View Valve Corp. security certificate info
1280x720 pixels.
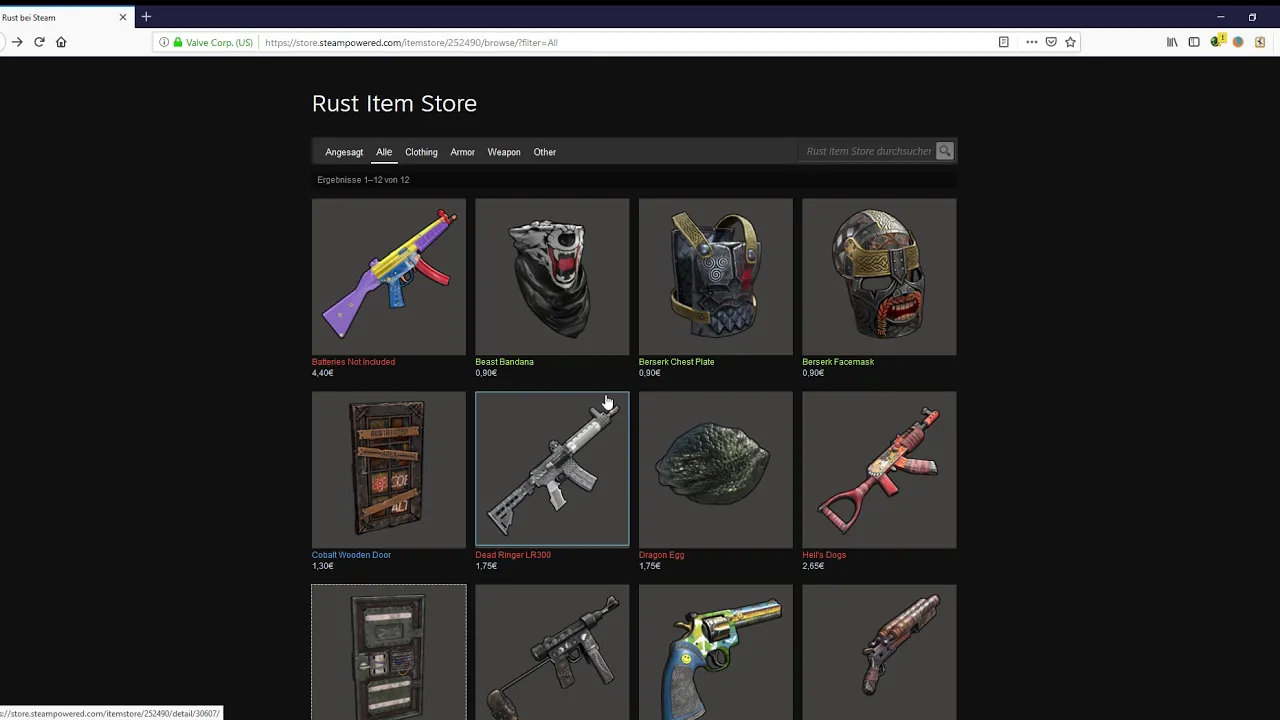pos(213,42)
